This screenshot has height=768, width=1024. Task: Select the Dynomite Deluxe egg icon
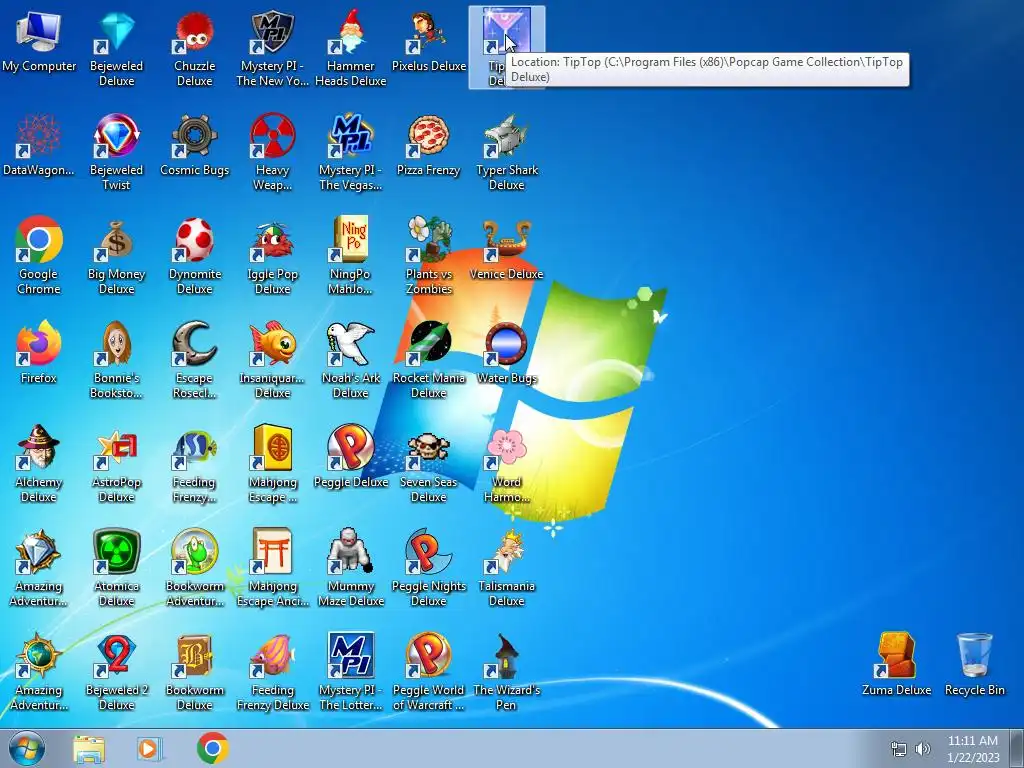tap(195, 240)
